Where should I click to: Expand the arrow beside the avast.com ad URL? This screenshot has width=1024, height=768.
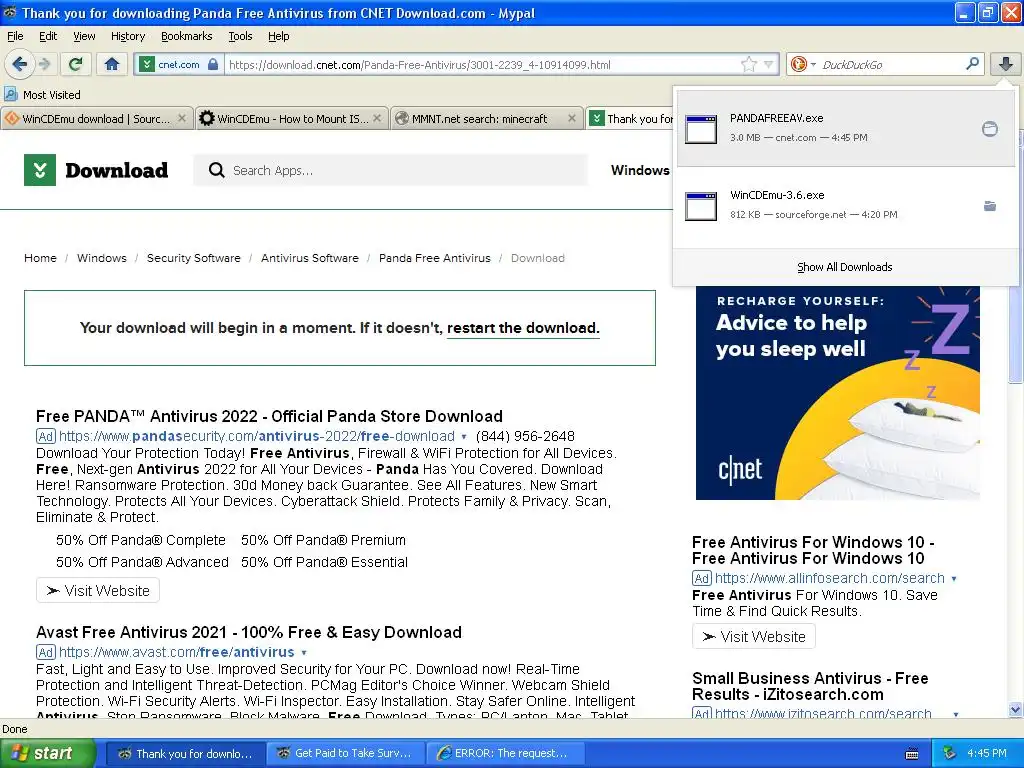pos(304,652)
